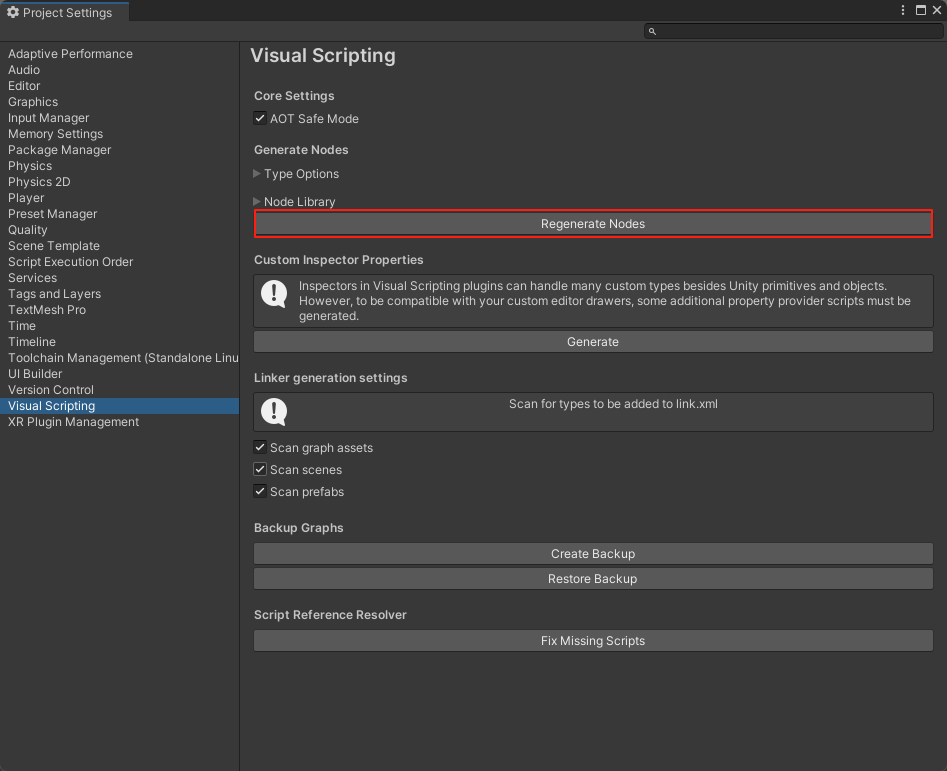Click Script Reference Resolver section label
This screenshot has height=771, width=947.
tap(330, 615)
